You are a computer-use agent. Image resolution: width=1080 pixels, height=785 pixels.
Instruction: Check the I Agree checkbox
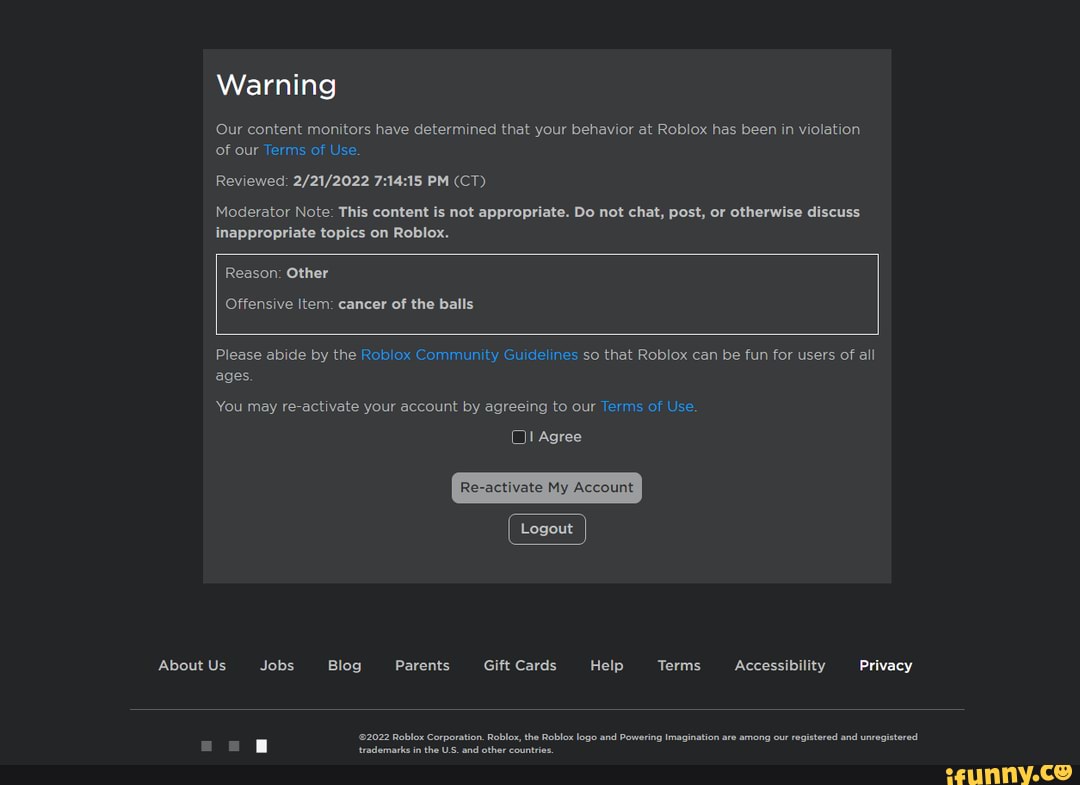(x=519, y=437)
